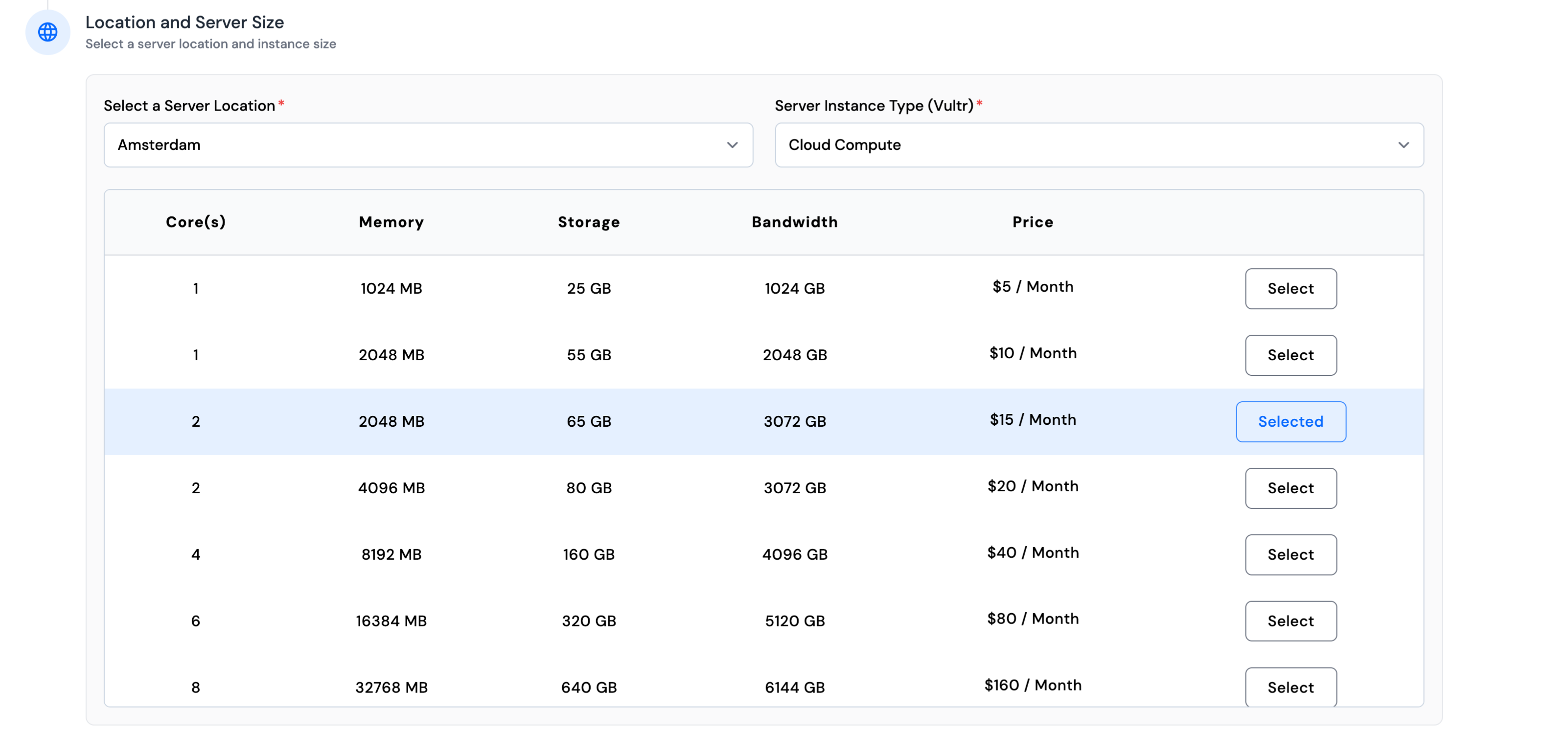Select the 6 core 16384 MB plan
Screen dimensions: 1568x736
pyautogui.click(x=1291, y=621)
